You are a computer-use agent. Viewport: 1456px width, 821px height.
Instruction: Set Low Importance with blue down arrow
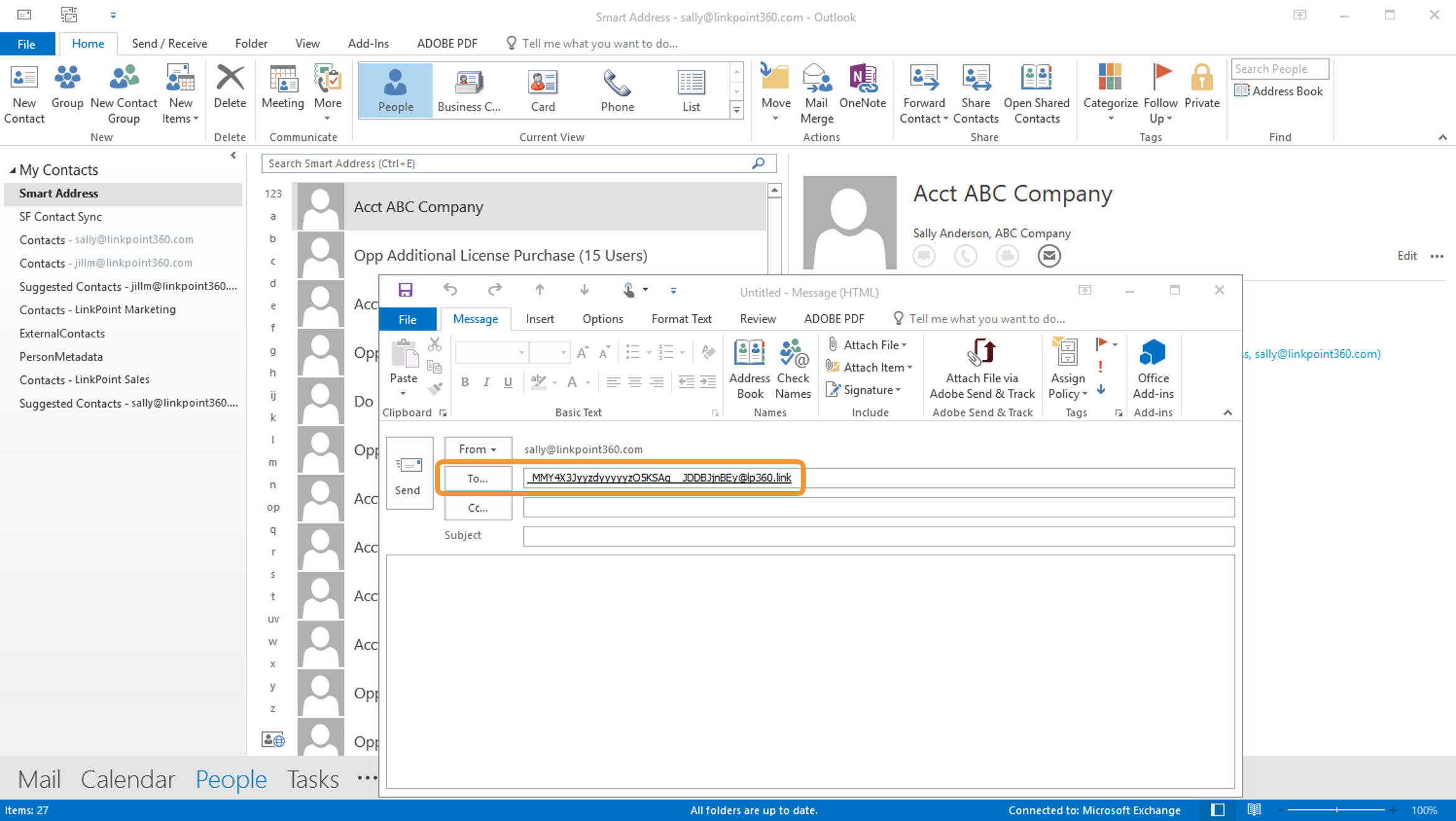point(1101,390)
